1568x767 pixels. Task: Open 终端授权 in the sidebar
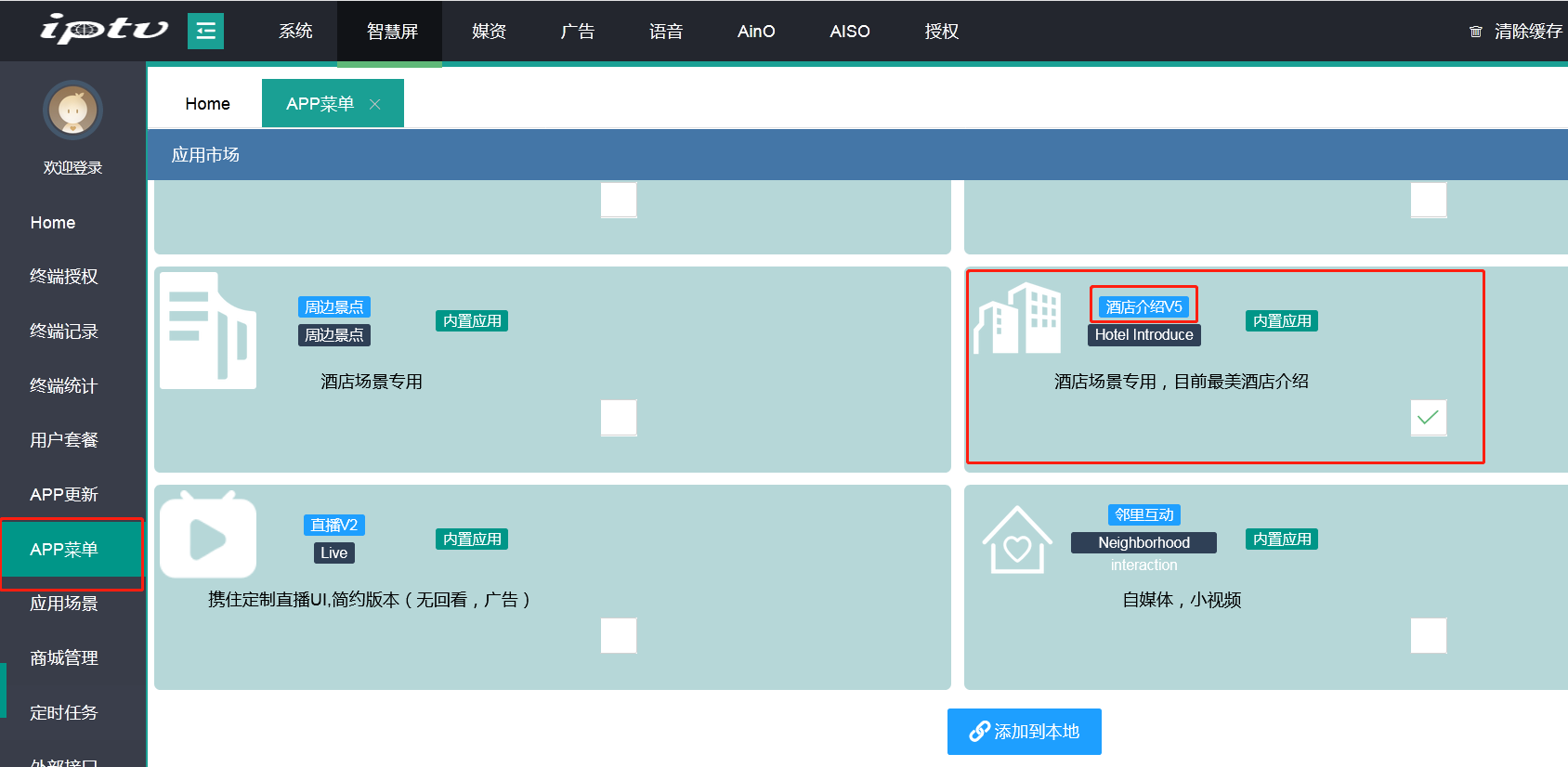[63, 277]
